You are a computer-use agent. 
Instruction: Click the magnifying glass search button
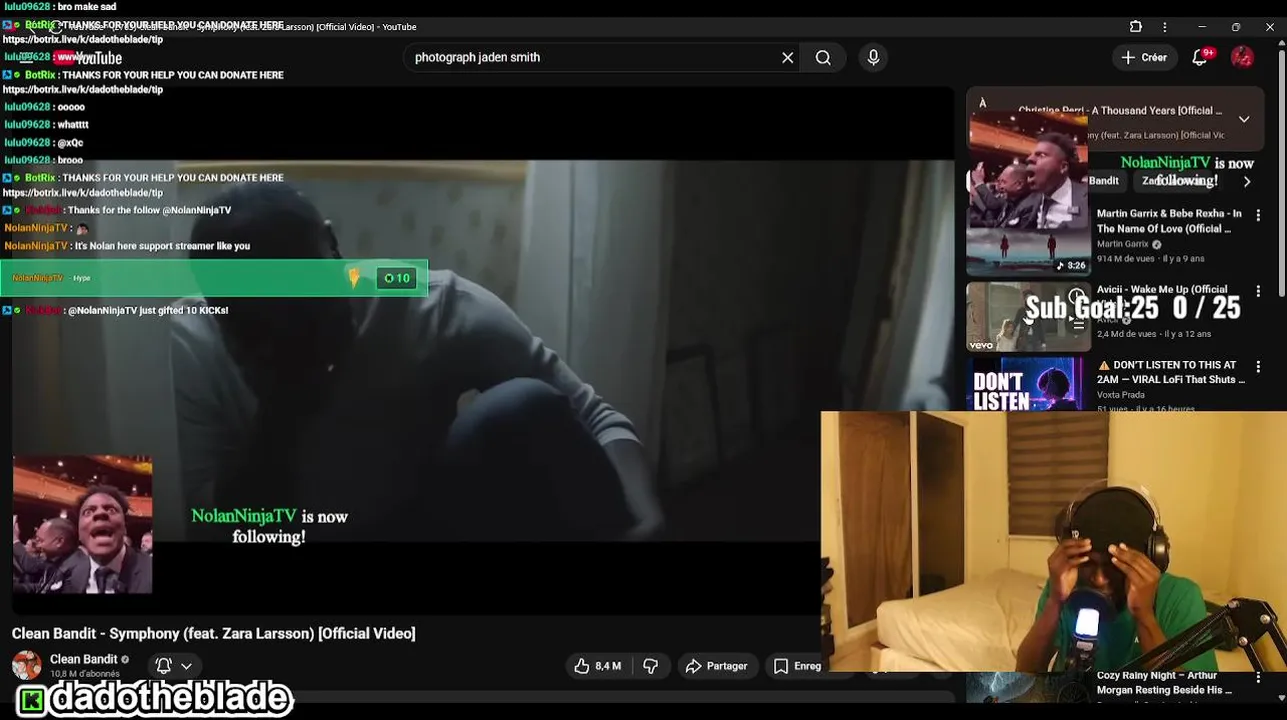[823, 58]
